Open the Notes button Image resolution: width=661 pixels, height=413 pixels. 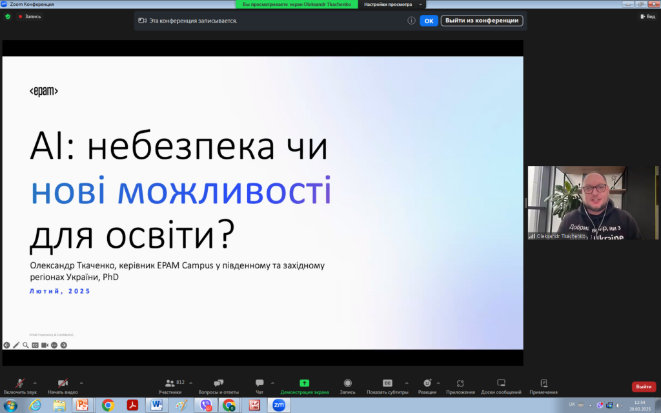[543, 384]
